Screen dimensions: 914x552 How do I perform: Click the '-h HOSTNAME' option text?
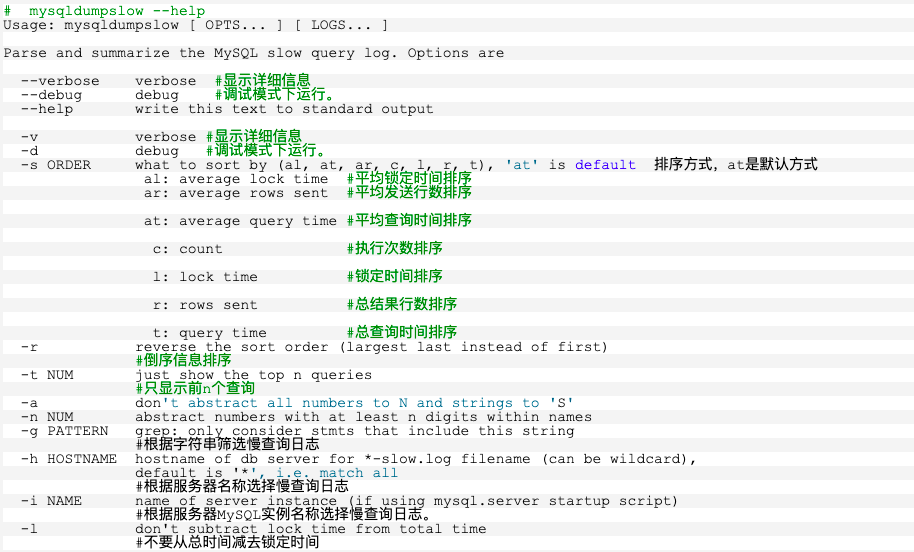pos(69,459)
